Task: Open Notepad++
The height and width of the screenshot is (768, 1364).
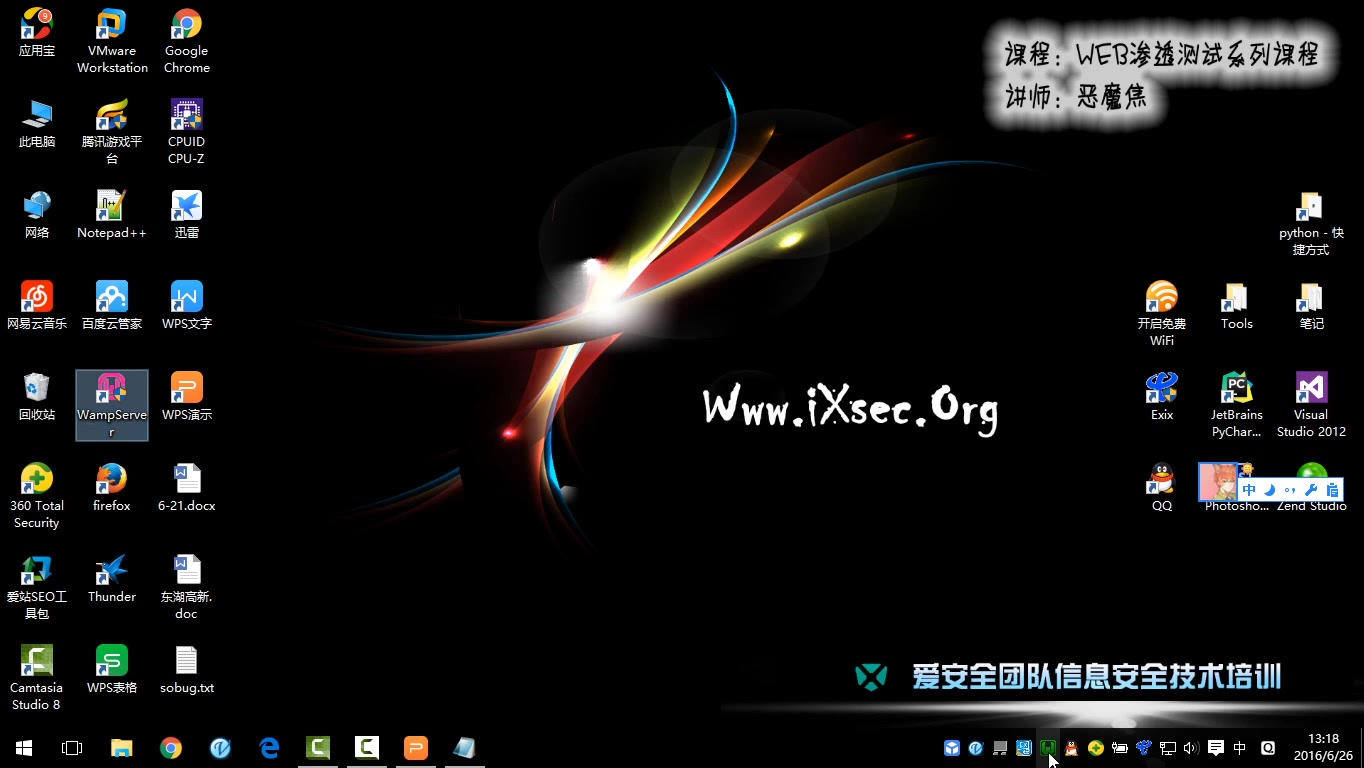Action: (x=111, y=207)
